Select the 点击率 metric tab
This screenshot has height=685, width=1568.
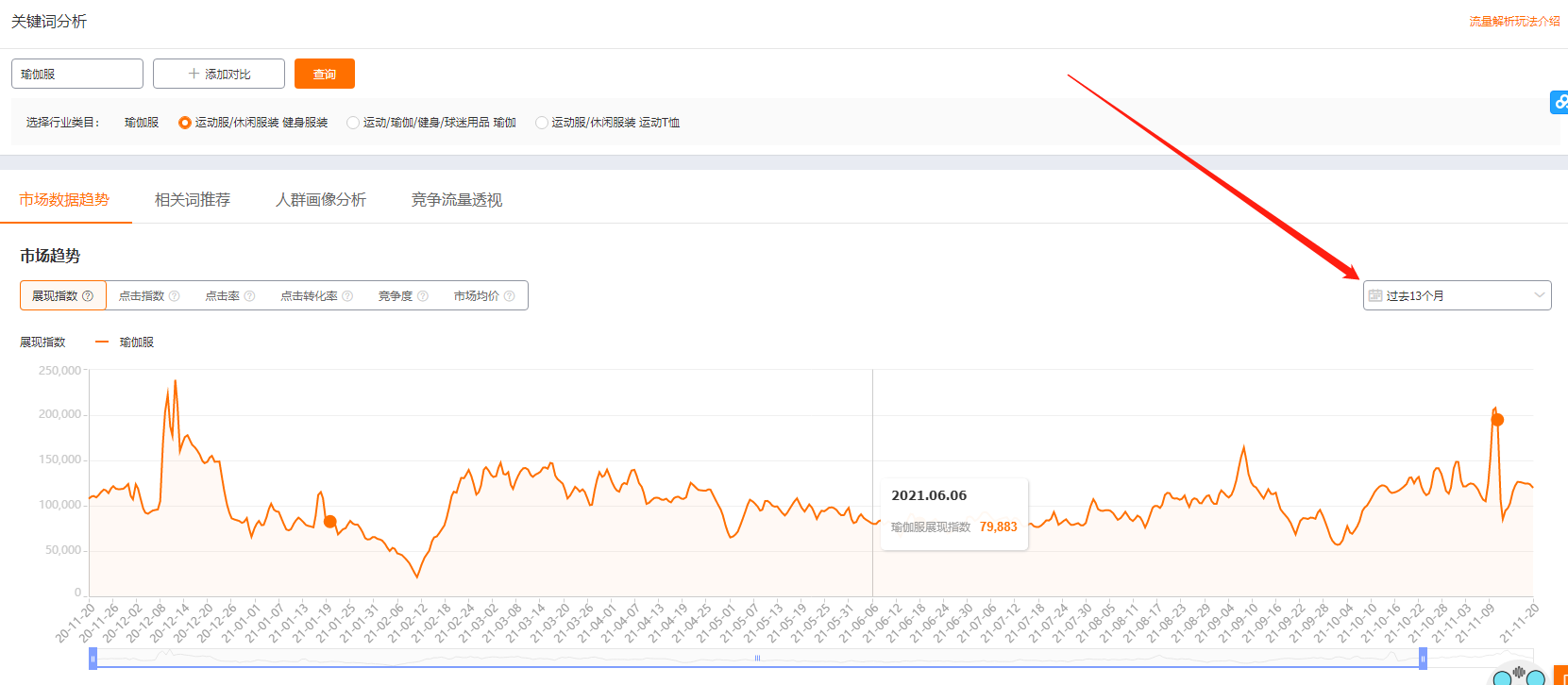[229, 295]
